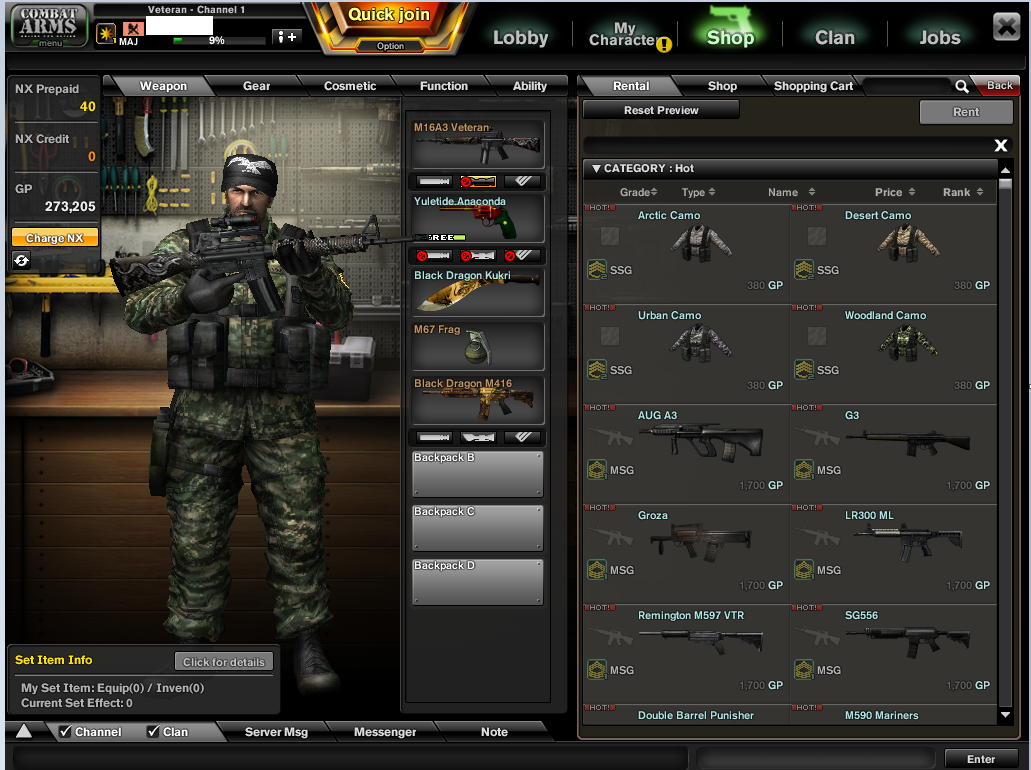
Task: Click the rank badge icon beside AUG A3 MSG
Action: pos(597,469)
